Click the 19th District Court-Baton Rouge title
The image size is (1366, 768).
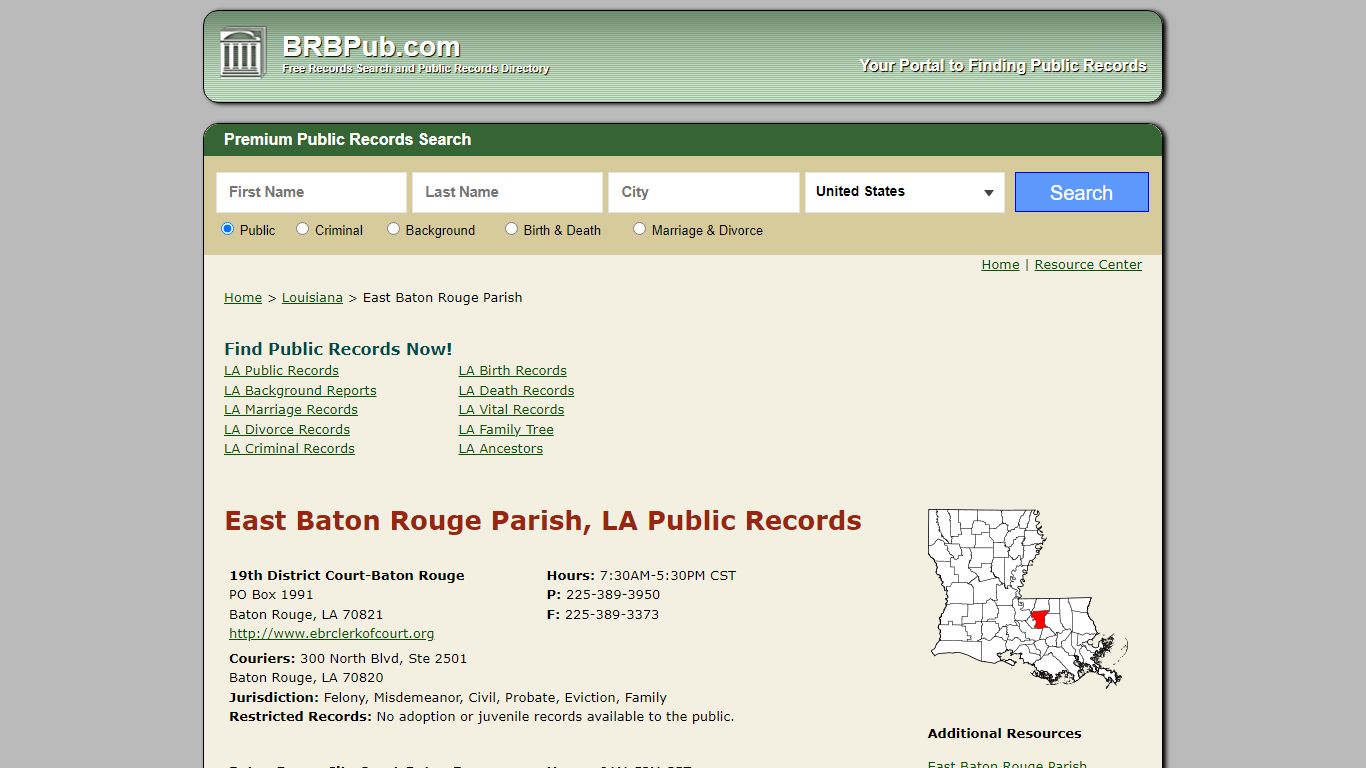pos(347,576)
